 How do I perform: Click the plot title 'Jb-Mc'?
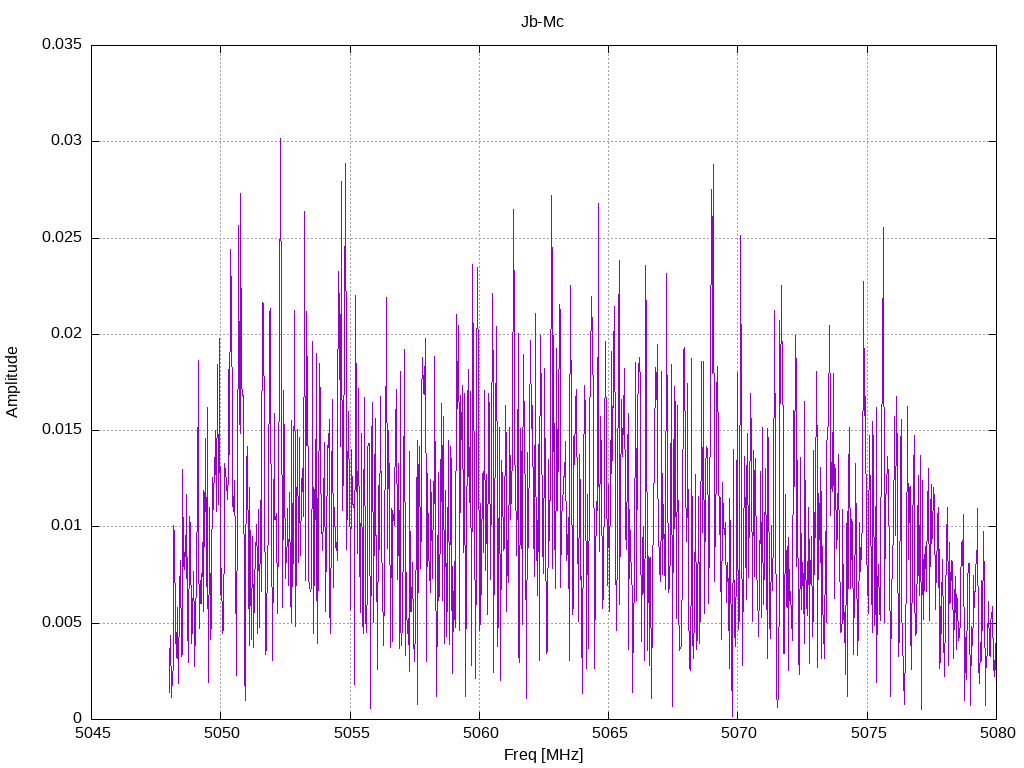click(542, 22)
